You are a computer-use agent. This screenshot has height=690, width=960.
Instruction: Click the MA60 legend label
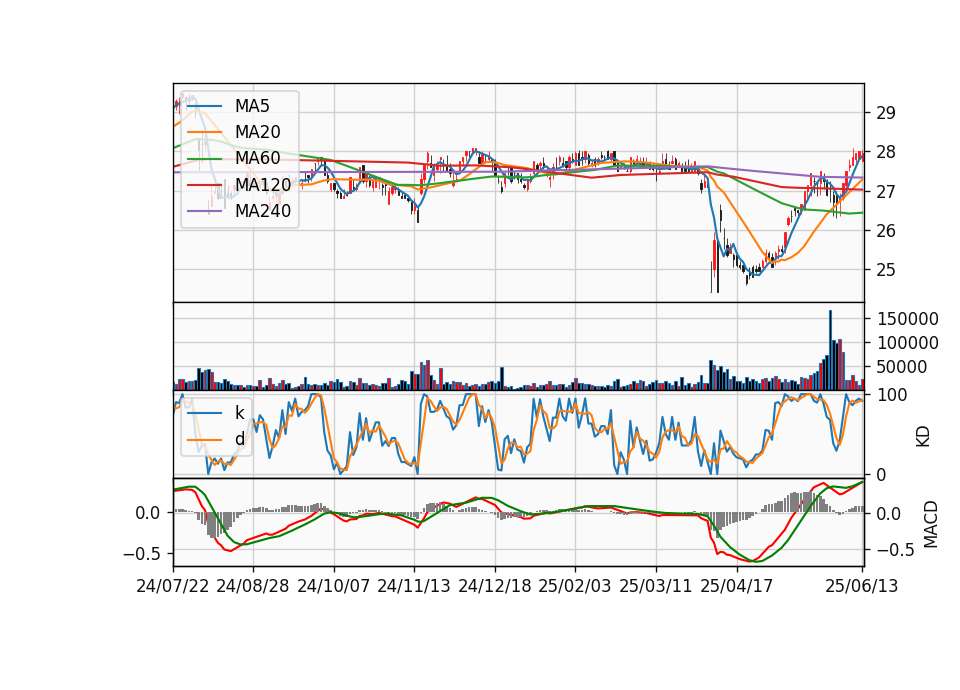(x=257, y=159)
